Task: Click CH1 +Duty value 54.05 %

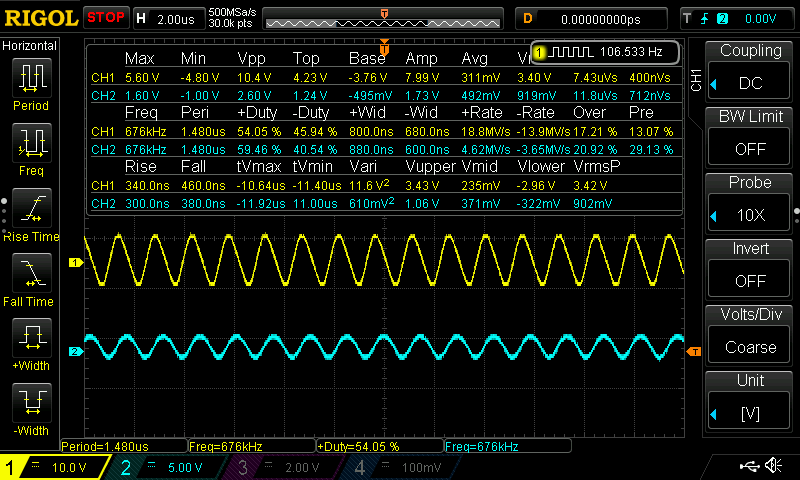Action: coord(259,132)
